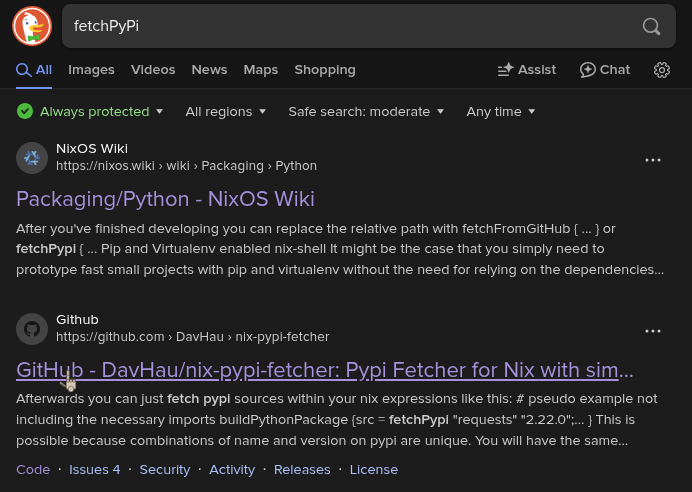Switch to the Maps tab
692x492 pixels.
coord(261,70)
